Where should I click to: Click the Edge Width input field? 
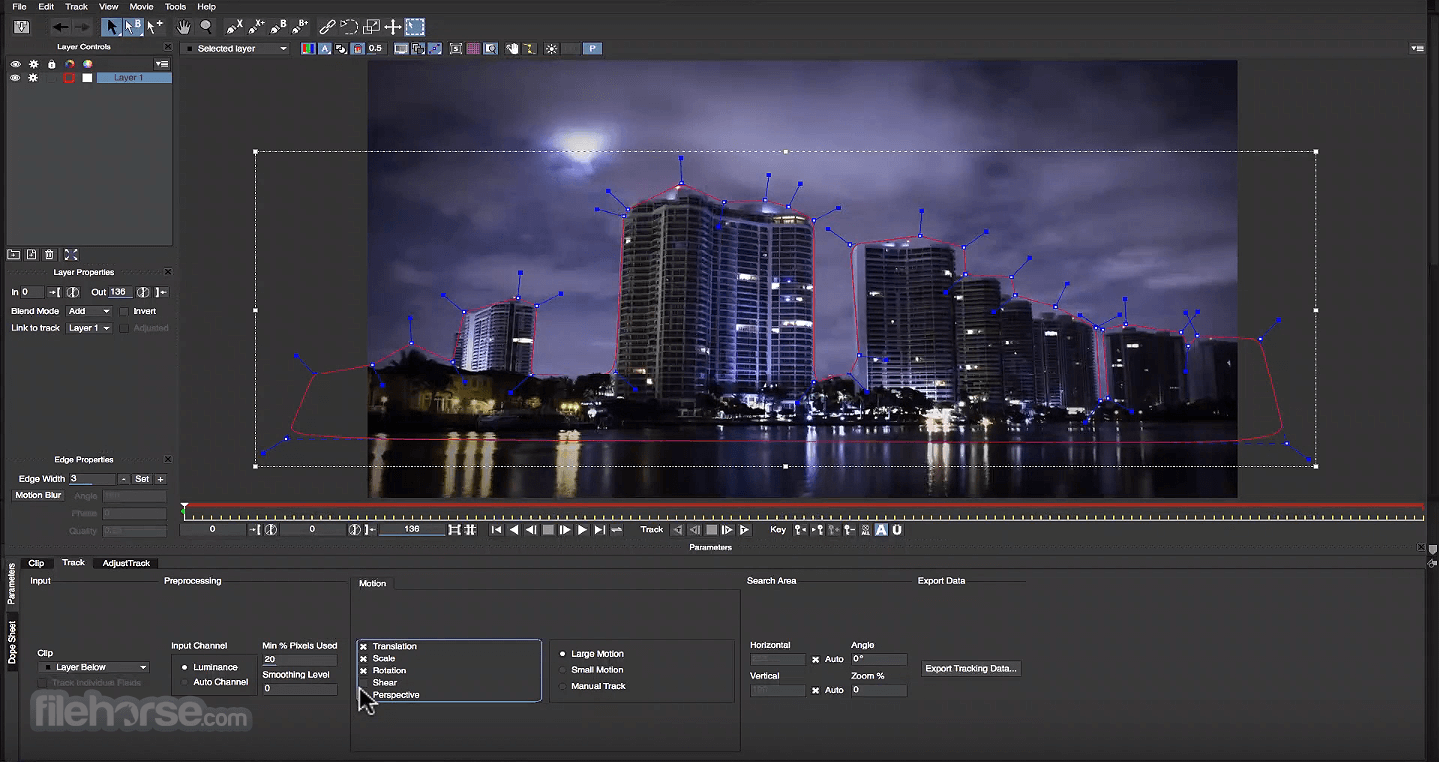coord(92,479)
